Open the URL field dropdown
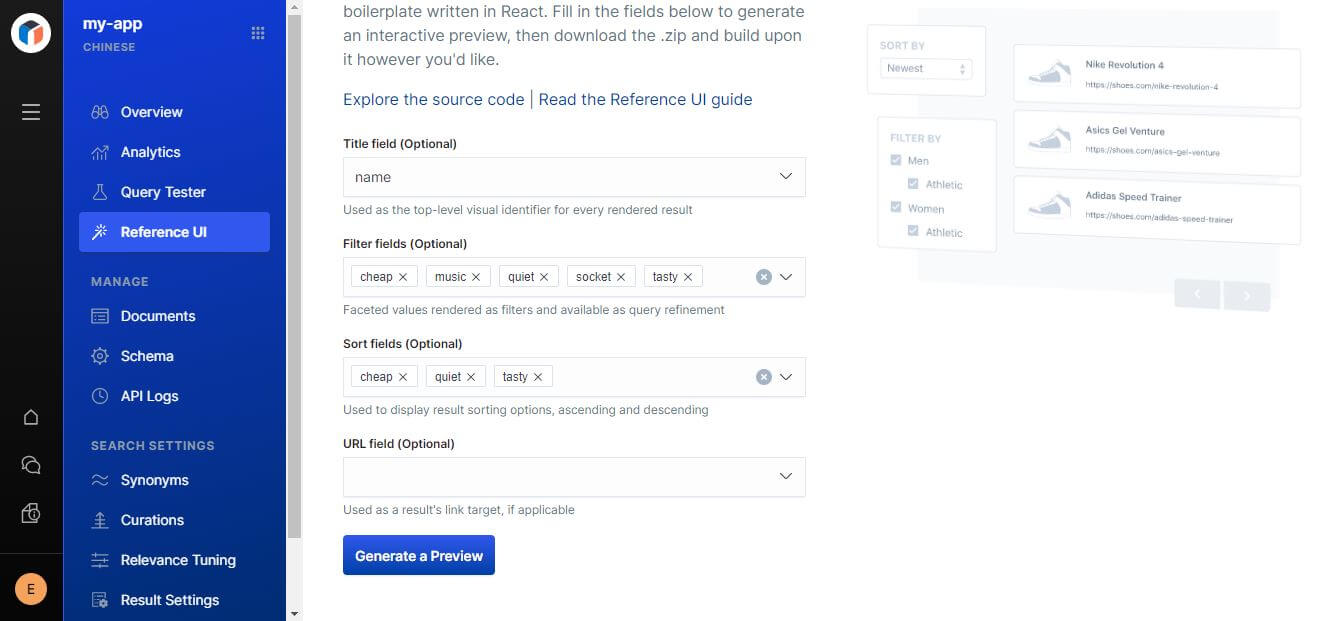The image size is (1344, 621). pos(786,477)
